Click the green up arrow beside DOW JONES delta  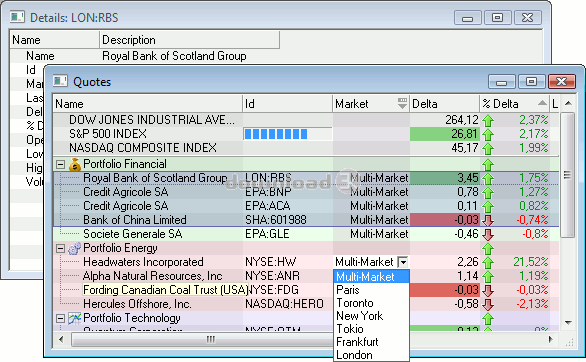488,121
